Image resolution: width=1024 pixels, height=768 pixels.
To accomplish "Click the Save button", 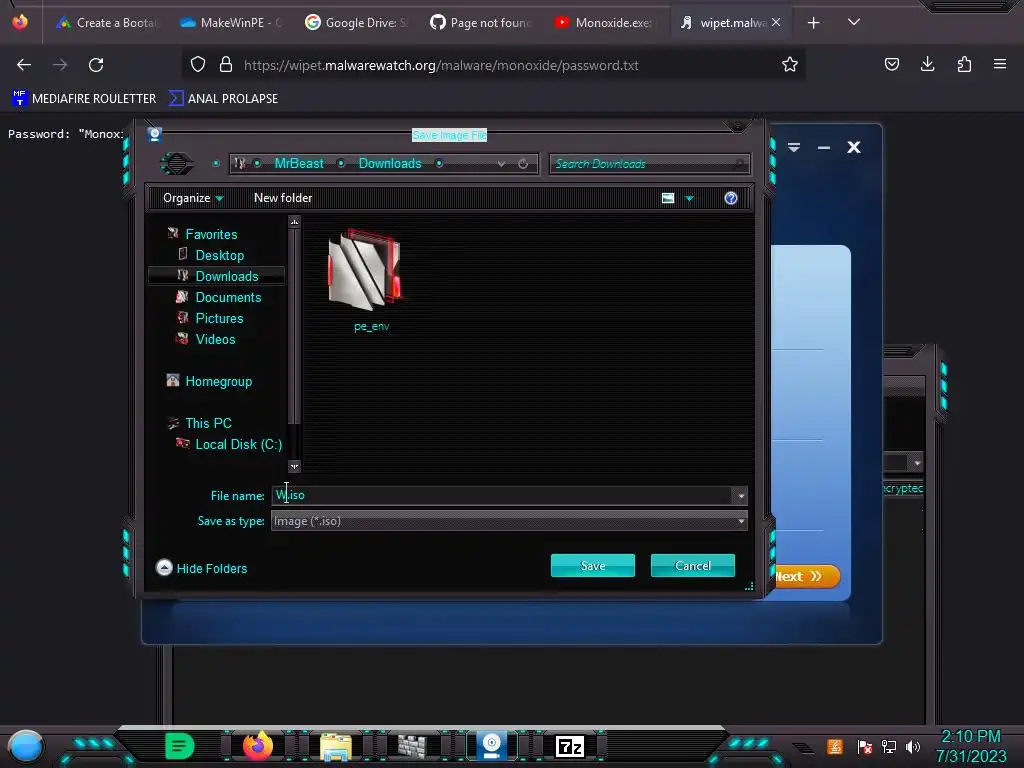I will coord(592,566).
